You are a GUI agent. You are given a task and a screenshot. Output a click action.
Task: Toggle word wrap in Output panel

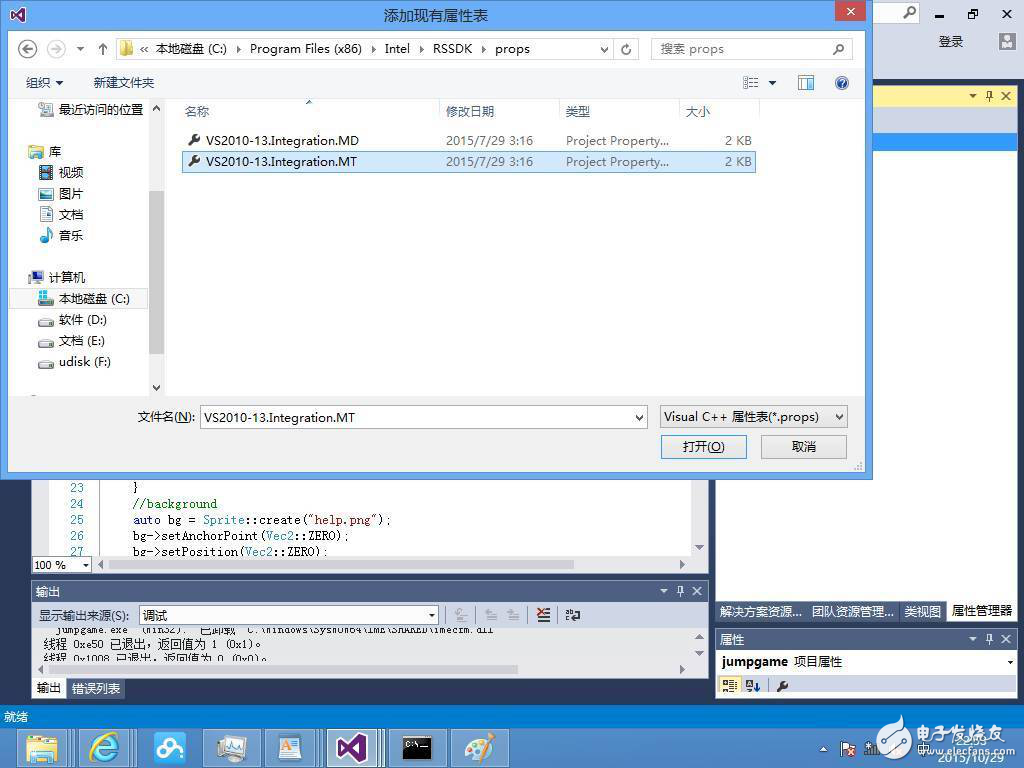pyautogui.click(x=573, y=615)
